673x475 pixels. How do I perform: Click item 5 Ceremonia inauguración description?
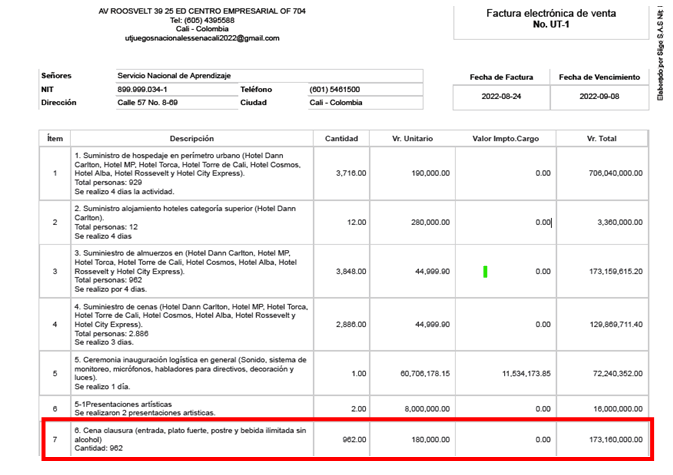[190, 373]
